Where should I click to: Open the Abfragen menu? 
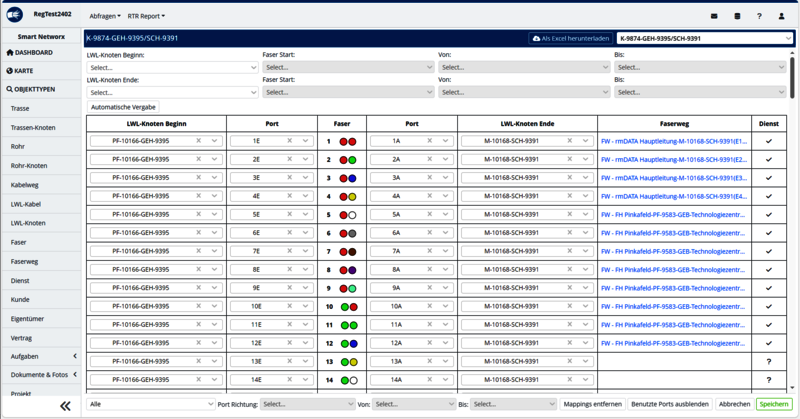click(x=105, y=16)
